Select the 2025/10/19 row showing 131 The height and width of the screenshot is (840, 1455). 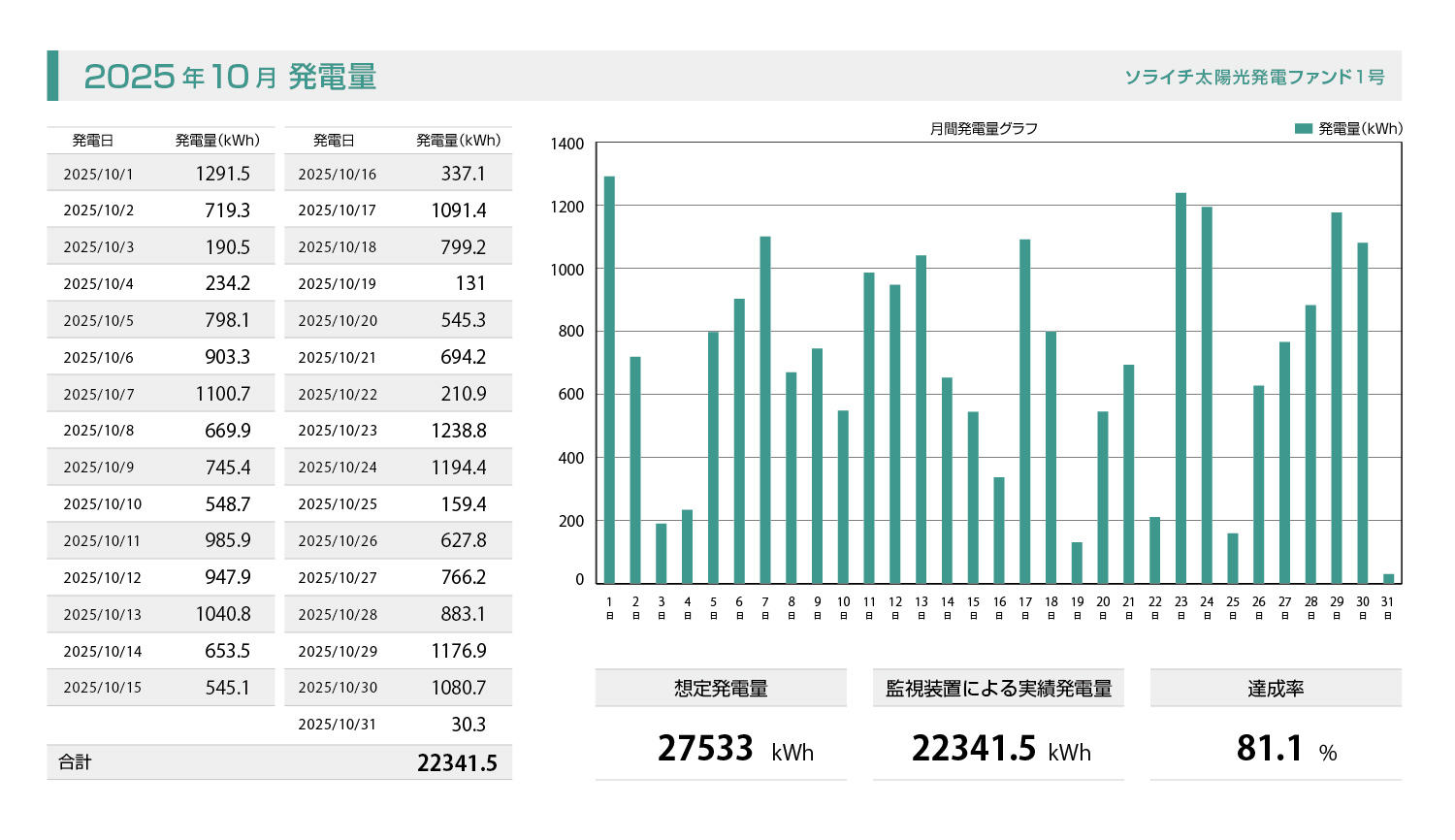pos(398,283)
